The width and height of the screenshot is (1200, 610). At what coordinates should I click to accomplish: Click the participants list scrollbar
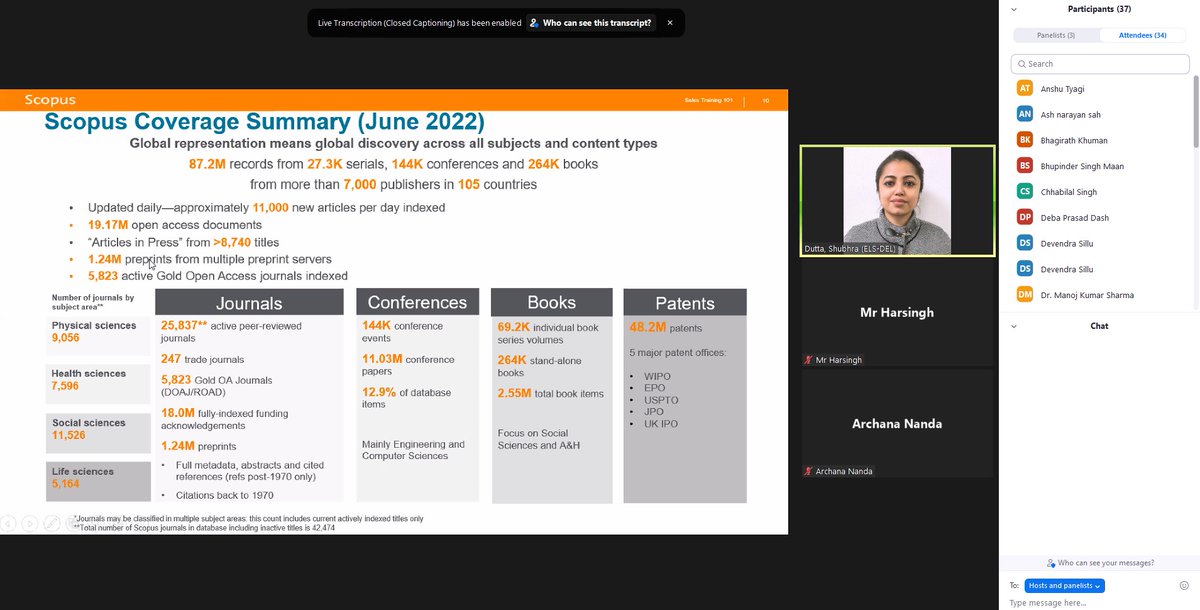coord(1196,110)
